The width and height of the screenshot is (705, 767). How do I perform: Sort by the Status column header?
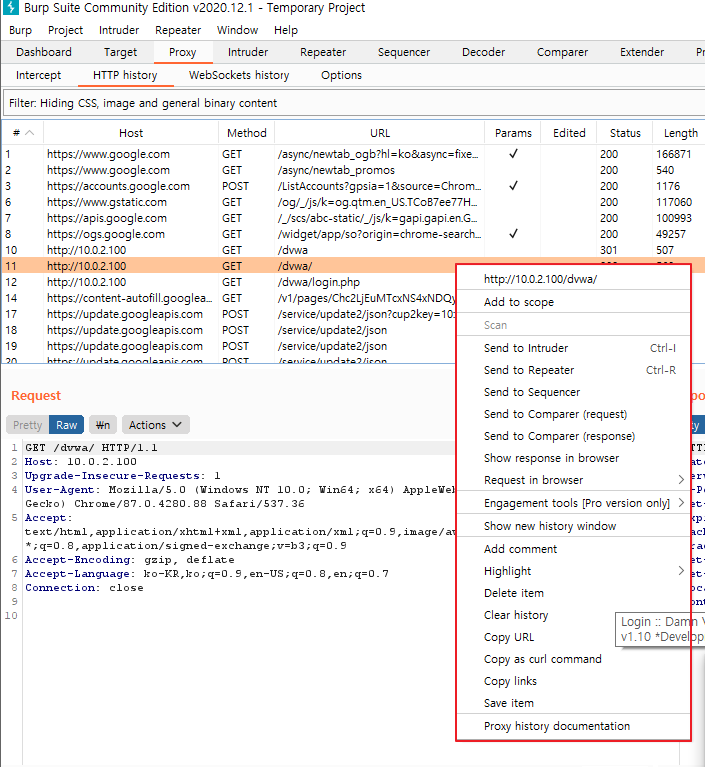point(625,133)
